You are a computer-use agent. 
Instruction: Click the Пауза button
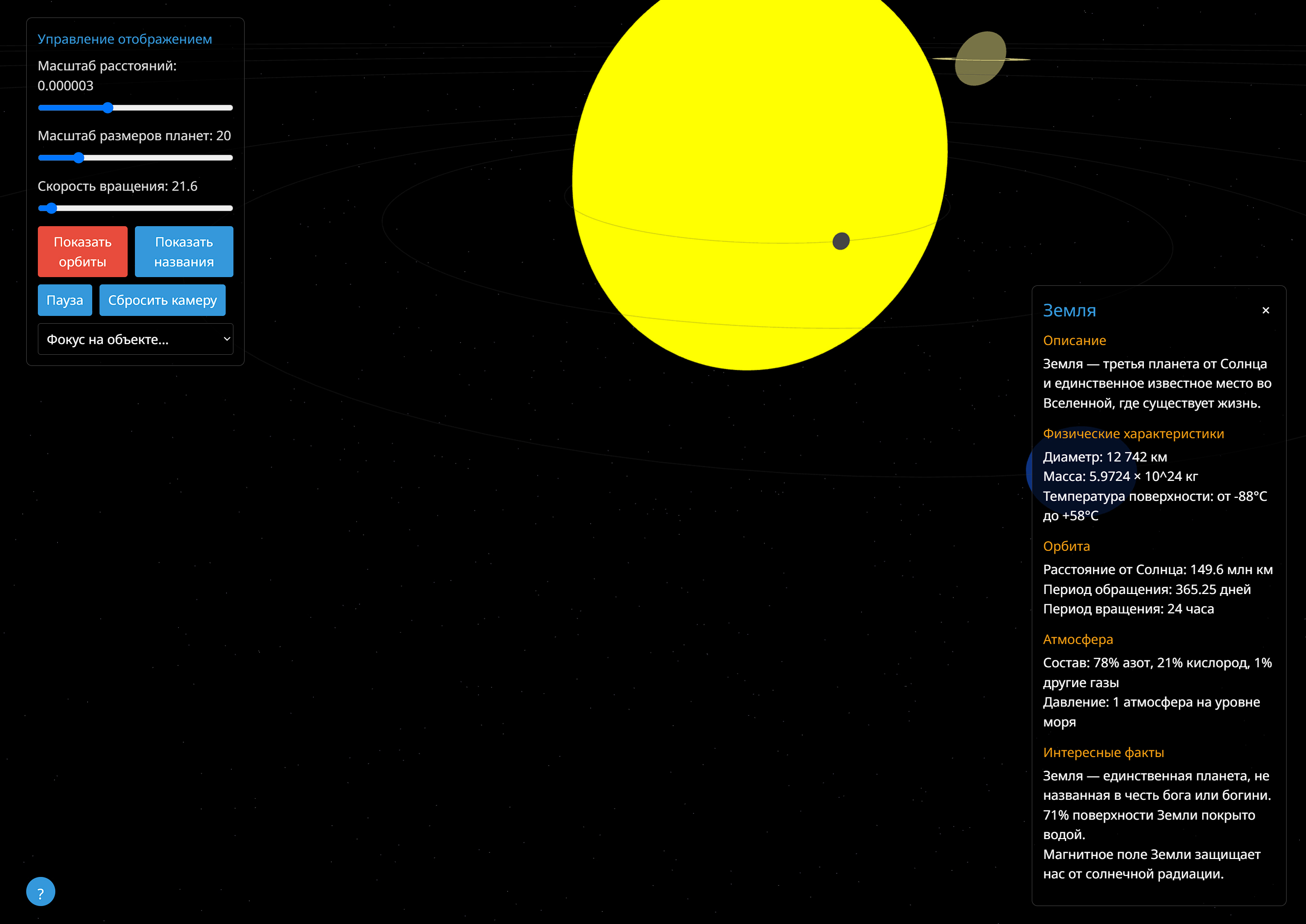point(65,300)
